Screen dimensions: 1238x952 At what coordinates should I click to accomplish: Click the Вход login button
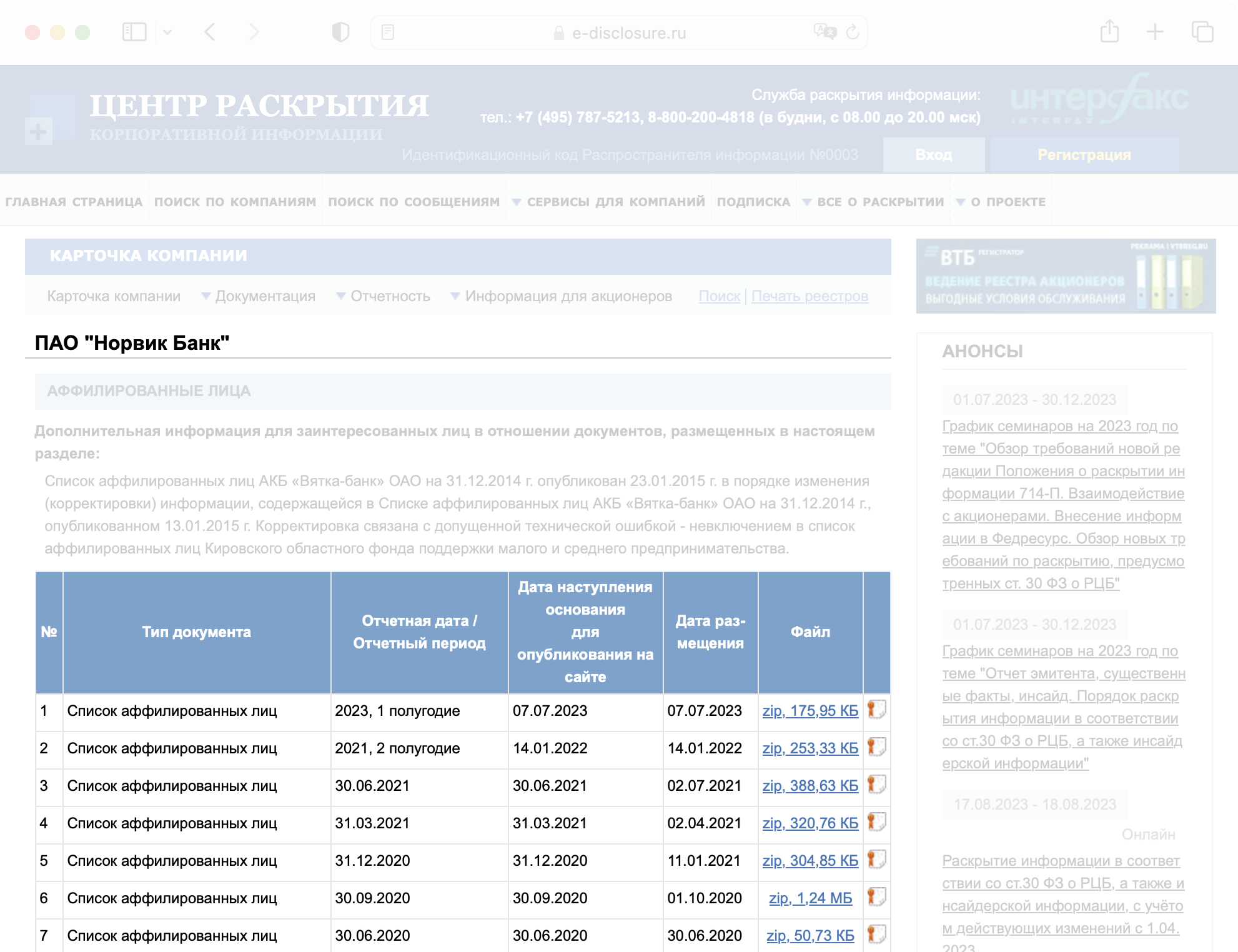tap(933, 155)
